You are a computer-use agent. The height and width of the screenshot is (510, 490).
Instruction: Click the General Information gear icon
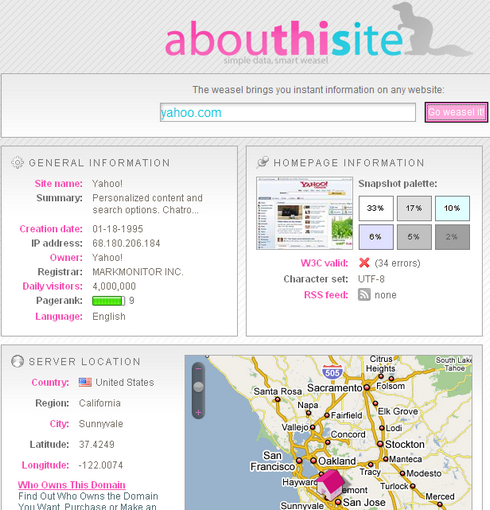(x=17, y=163)
